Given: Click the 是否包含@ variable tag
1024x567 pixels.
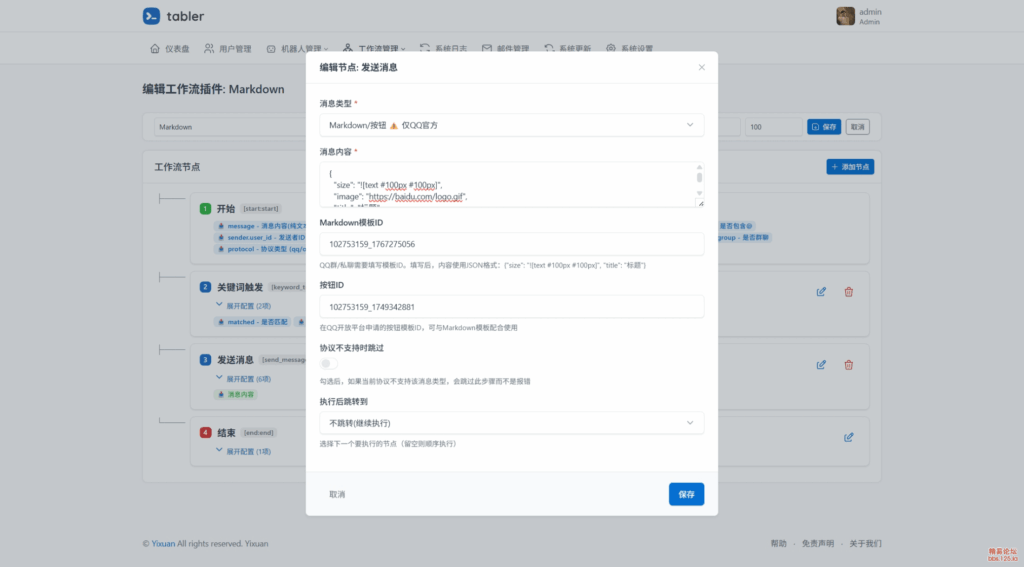Looking at the screenshot, I should click(x=736, y=226).
